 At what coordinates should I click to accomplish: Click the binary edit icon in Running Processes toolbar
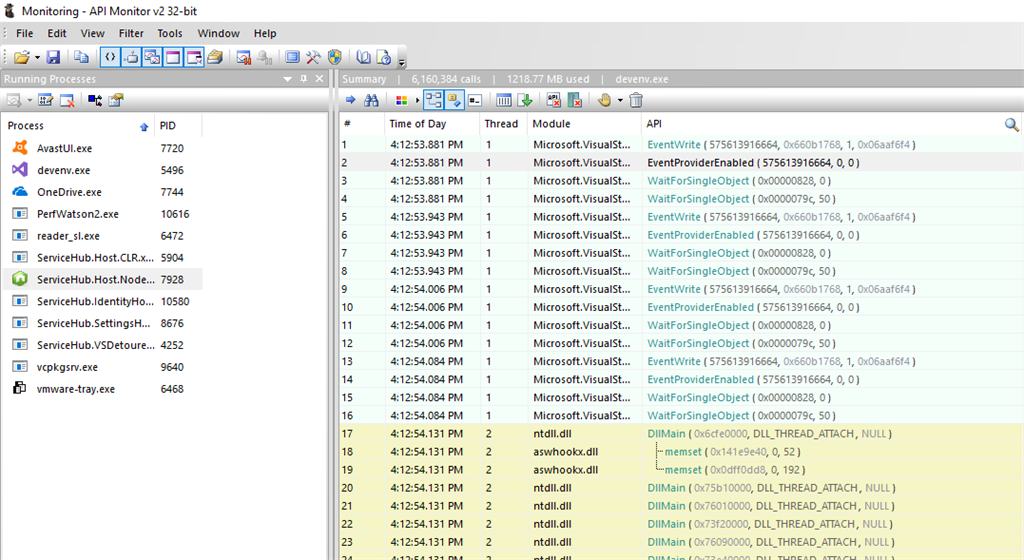pos(45,101)
